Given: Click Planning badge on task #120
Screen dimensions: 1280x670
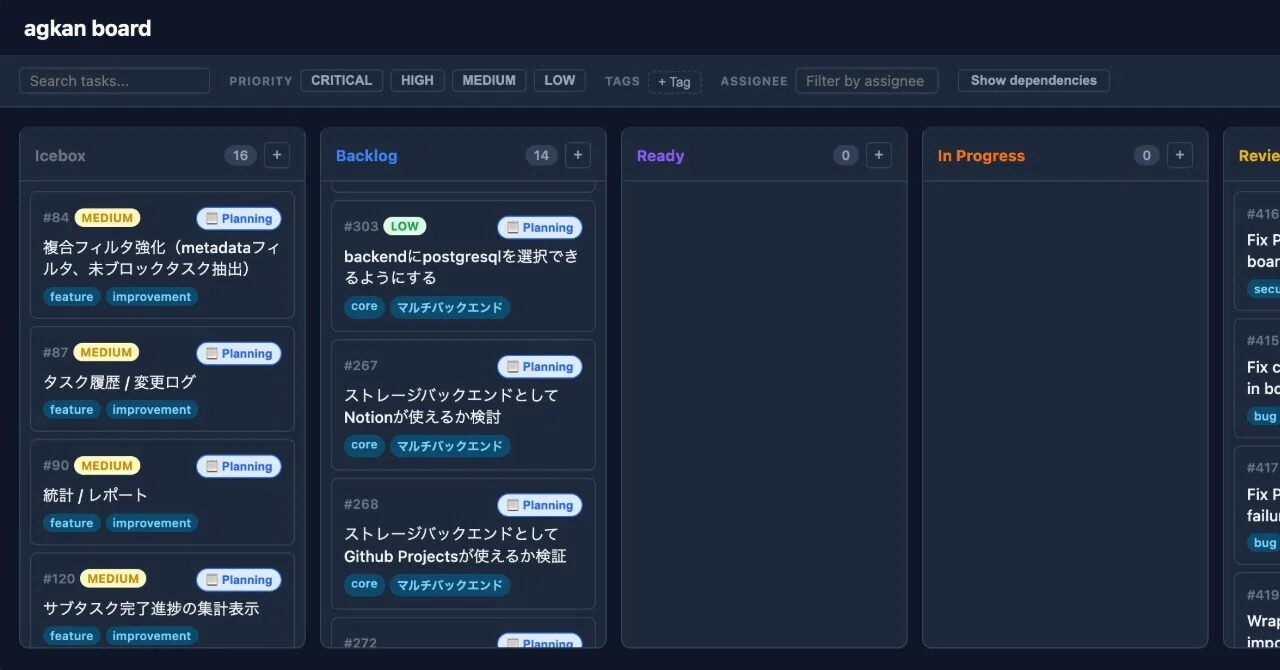Looking at the screenshot, I should pyautogui.click(x=239, y=580).
